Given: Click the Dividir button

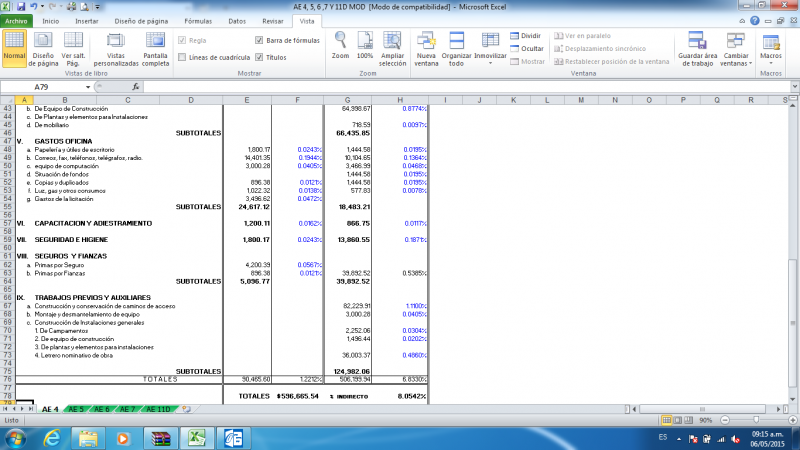Looking at the screenshot, I should click(525, 35).
